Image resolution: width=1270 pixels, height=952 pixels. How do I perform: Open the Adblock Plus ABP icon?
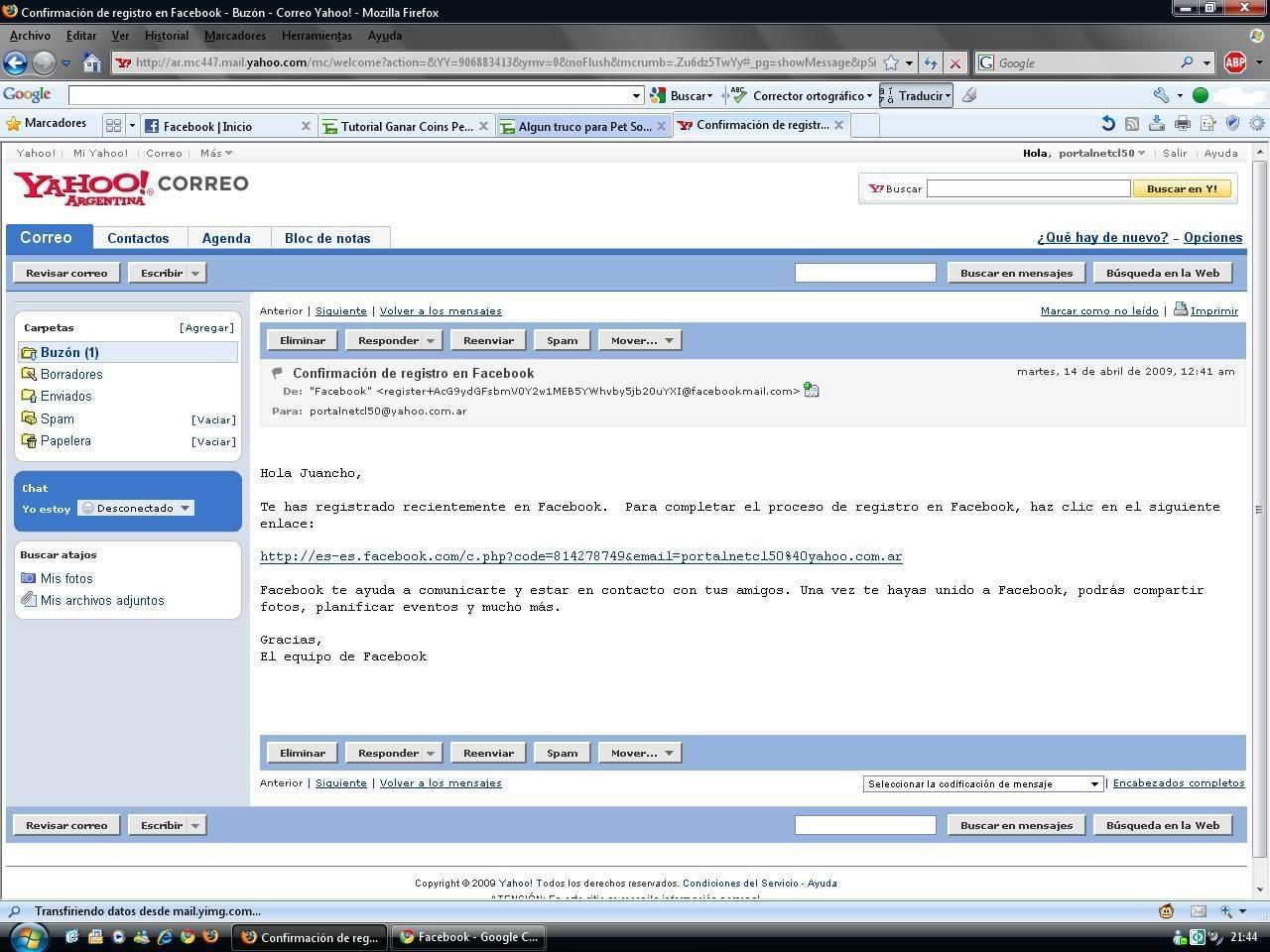click(1235, 62)
